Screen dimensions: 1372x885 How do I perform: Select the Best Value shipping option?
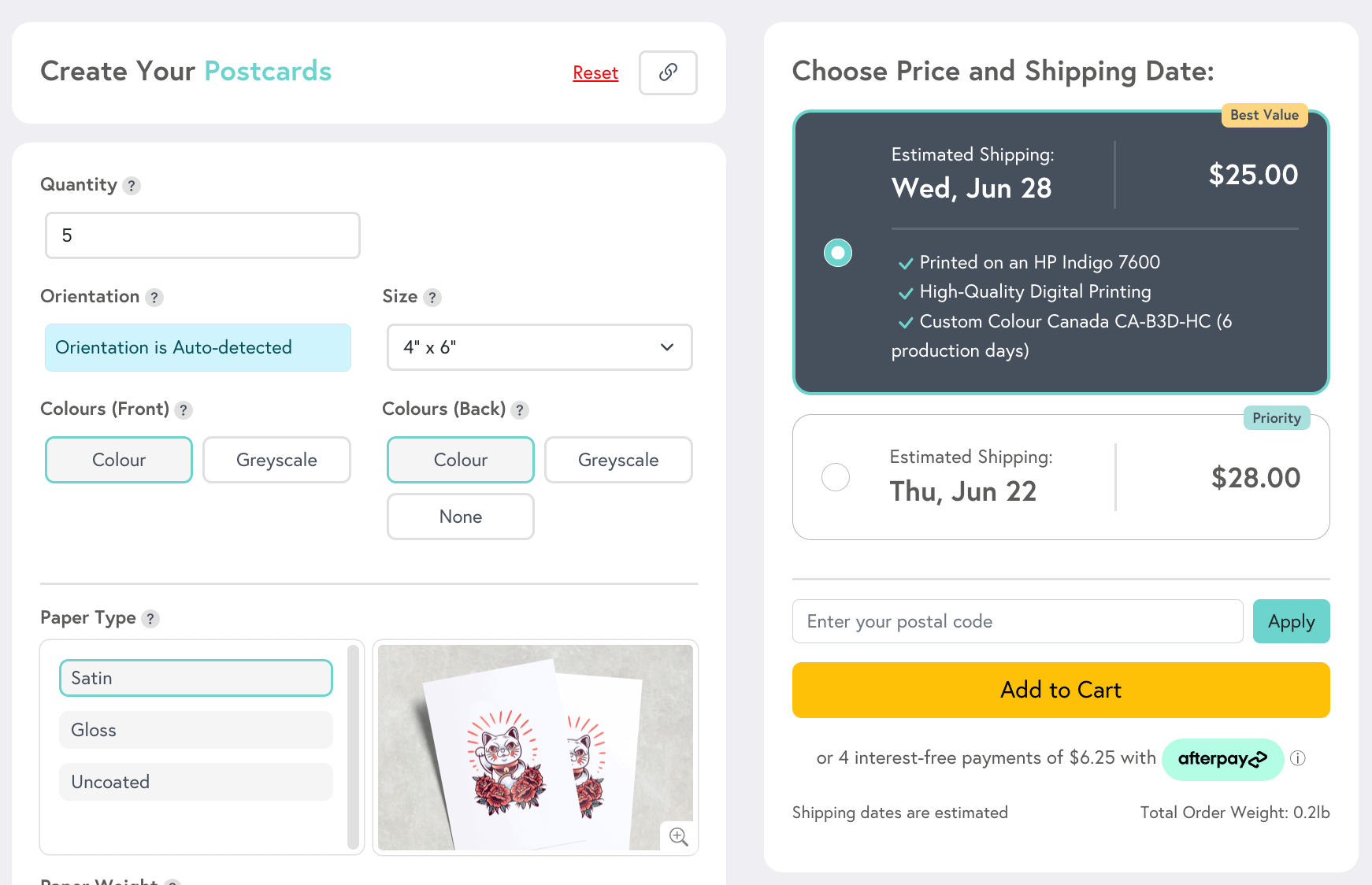point(837,253)
